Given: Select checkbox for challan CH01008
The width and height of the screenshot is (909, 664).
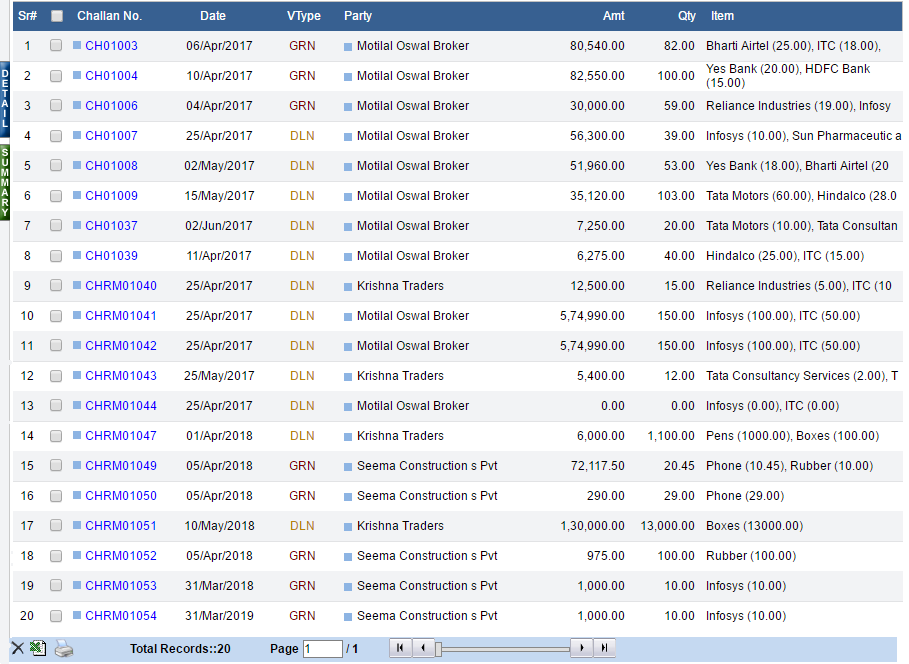Looking at the screenshot, I should 56,165.
